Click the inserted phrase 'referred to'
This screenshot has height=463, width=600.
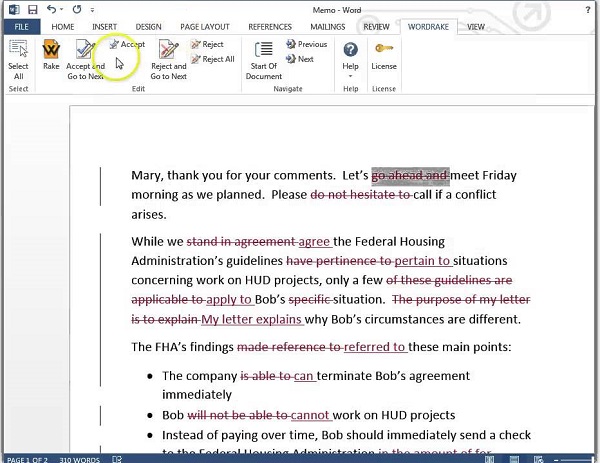coord(375,347)
